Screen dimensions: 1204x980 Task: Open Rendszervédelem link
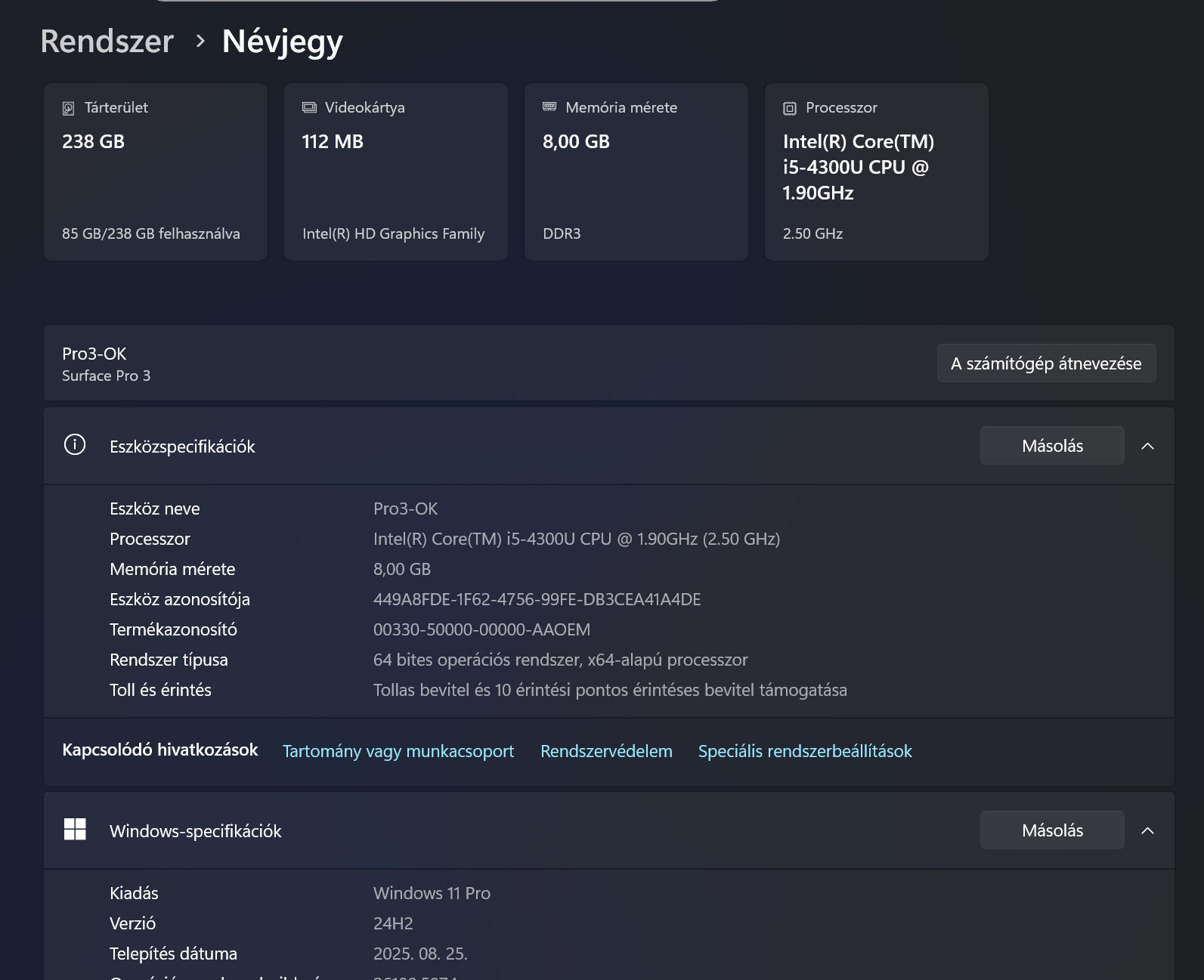click(606, 751)
